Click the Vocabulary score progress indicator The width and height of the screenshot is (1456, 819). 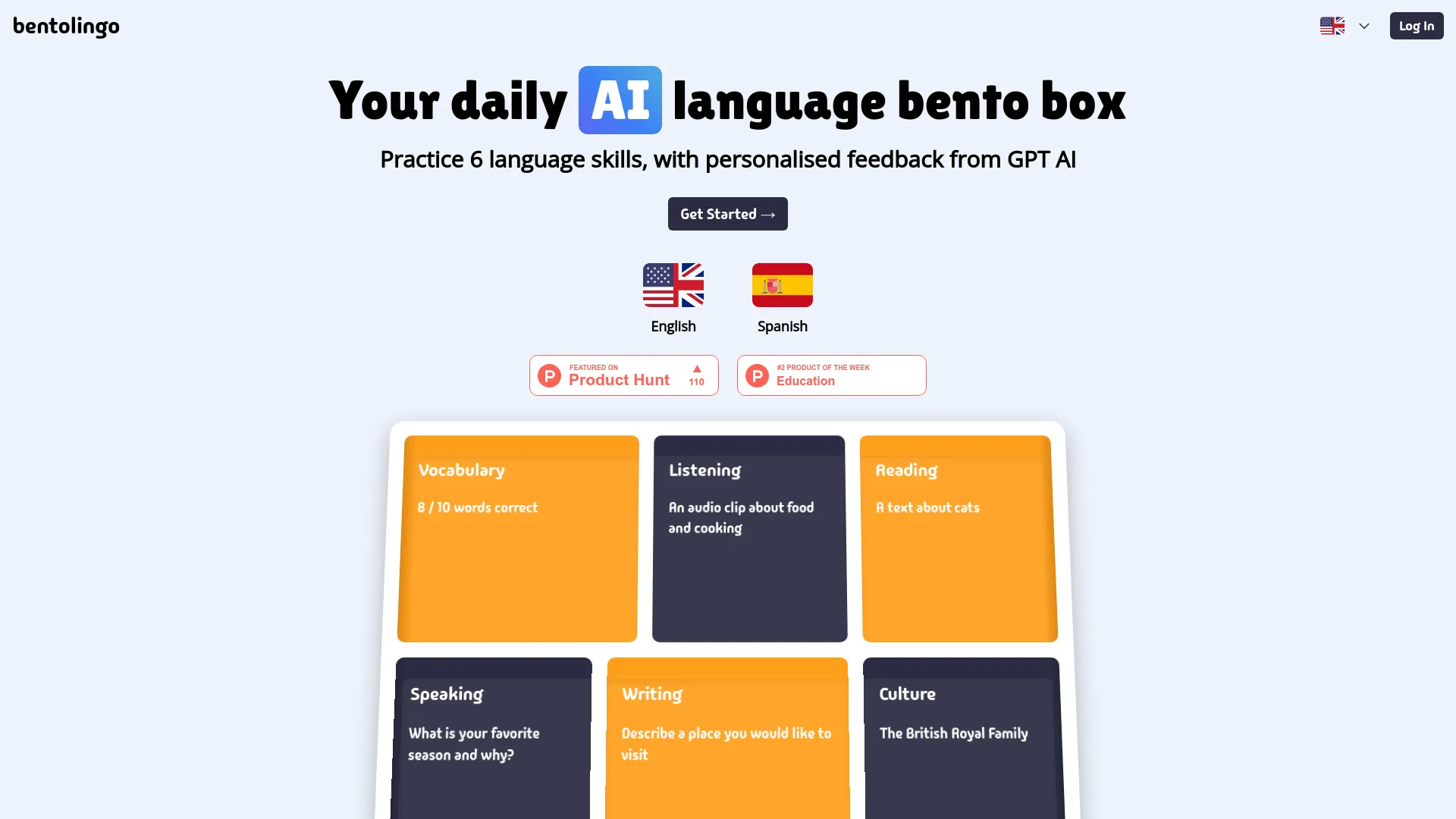click(477, 506)
